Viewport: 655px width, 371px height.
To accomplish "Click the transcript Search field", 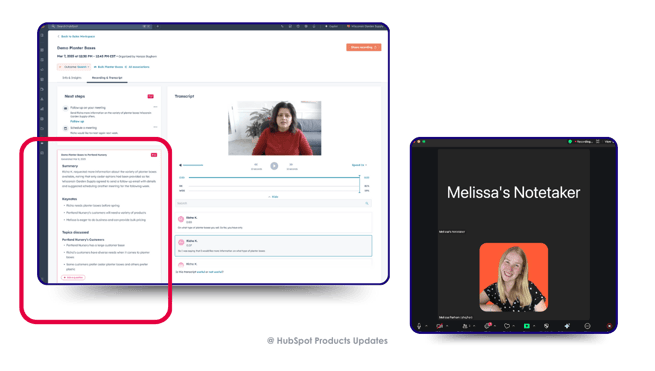I will click(x=273, y=203).
